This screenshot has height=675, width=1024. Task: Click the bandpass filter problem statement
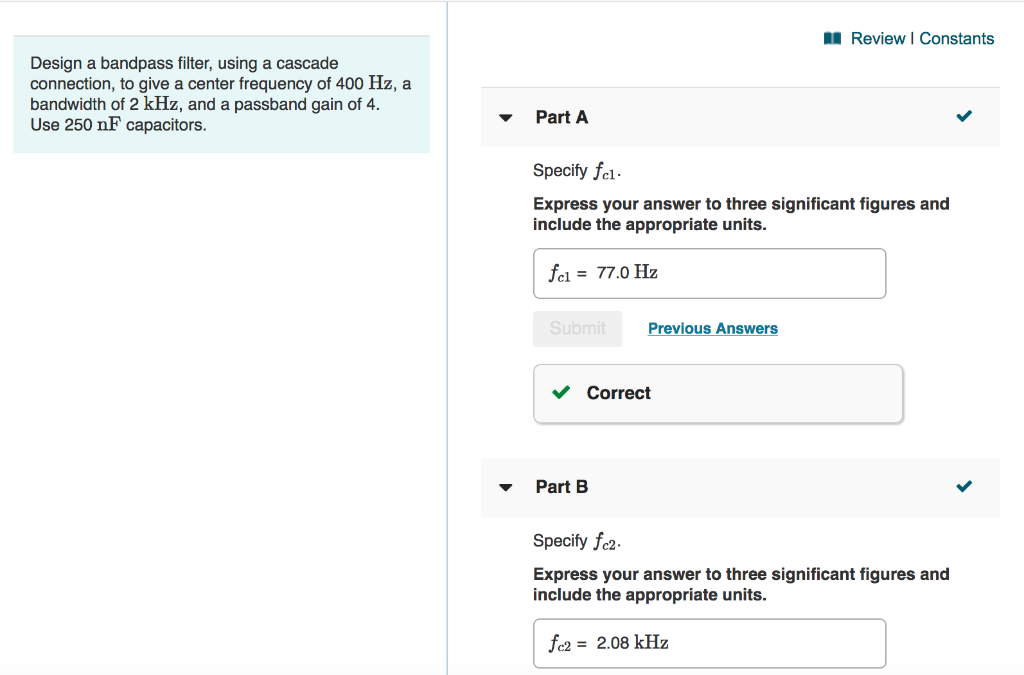[x=221, y=94]
